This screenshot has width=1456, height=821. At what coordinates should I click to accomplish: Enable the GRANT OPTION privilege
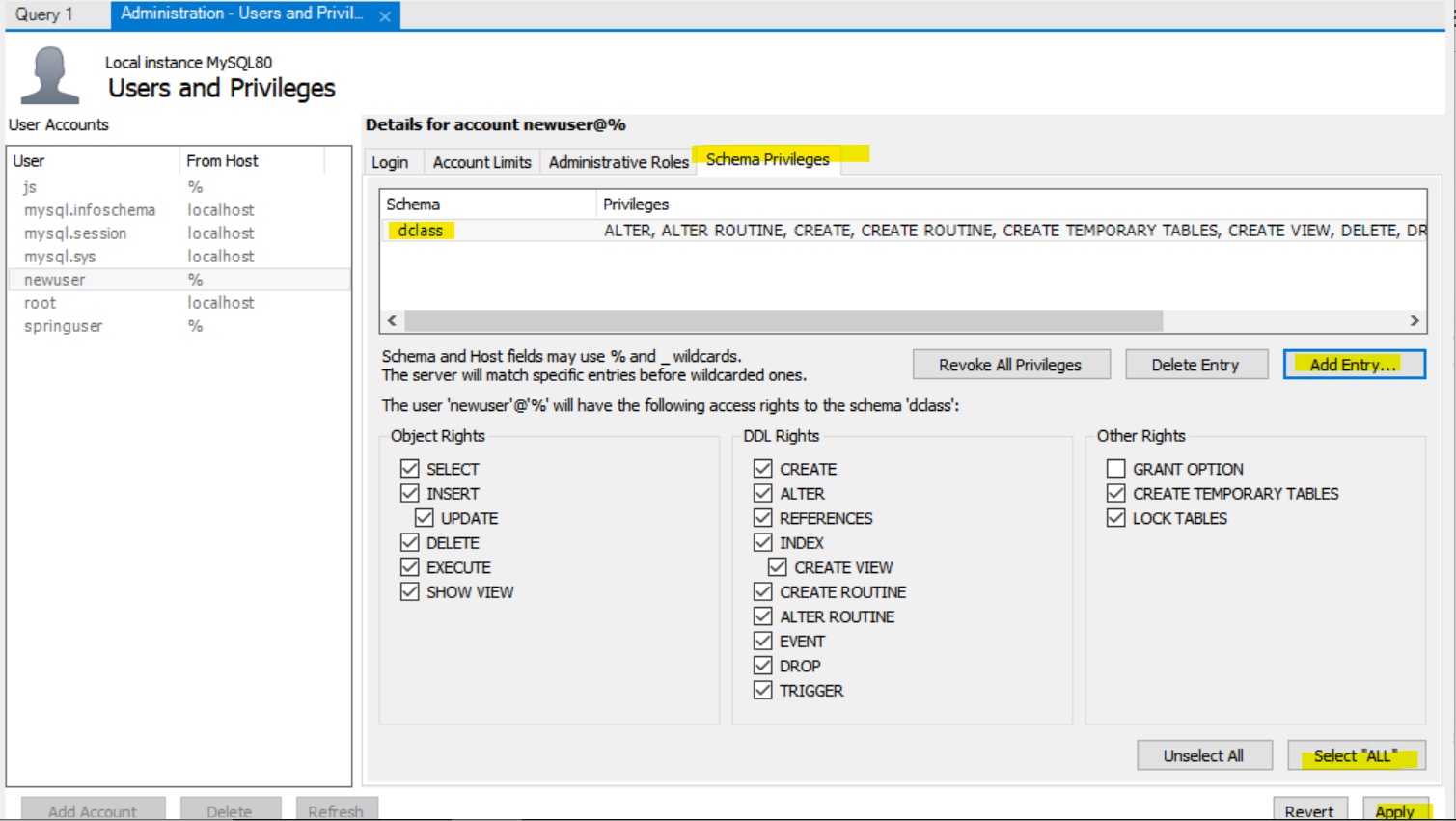tap(1115, 468)
